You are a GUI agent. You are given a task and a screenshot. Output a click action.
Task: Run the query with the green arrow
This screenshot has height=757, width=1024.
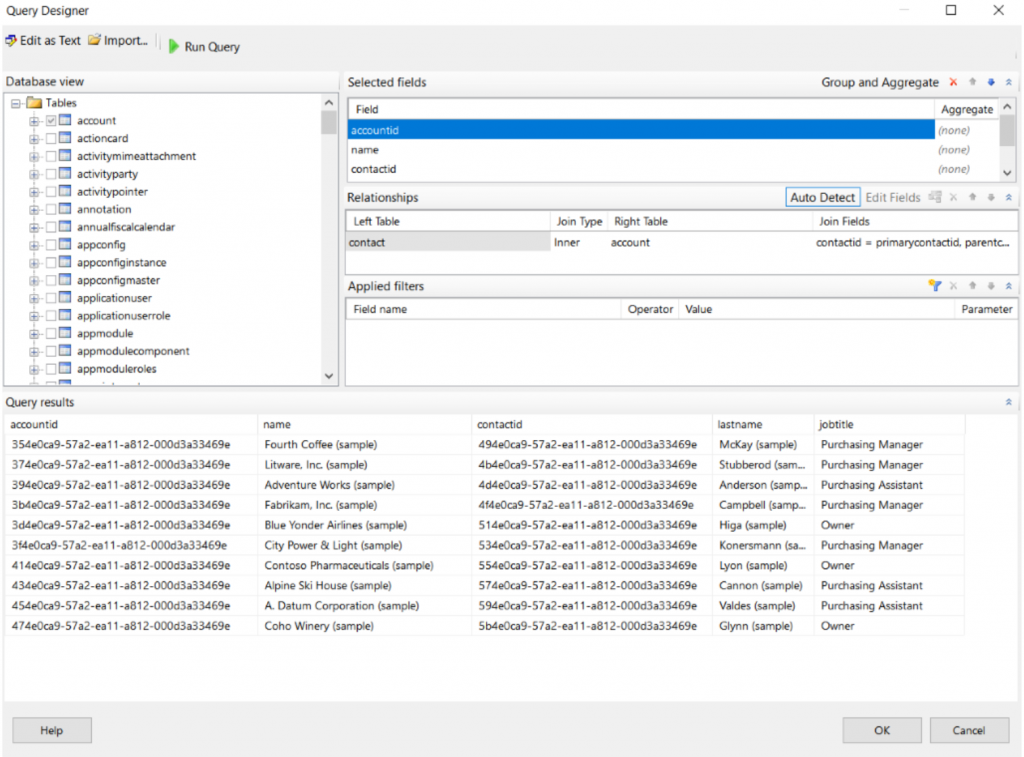pyautogui.click(x=204, y=46)
